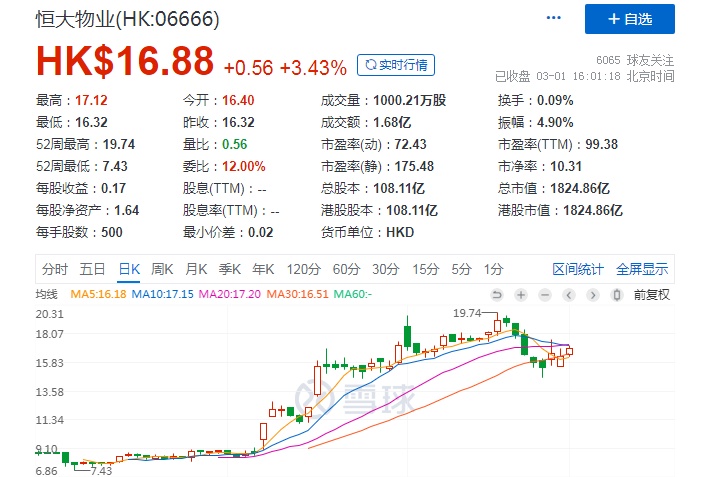The height and width of the screenshot is (477, 711).
Task: Select the 日K chart tab
Action: click(x=129, y=269)
